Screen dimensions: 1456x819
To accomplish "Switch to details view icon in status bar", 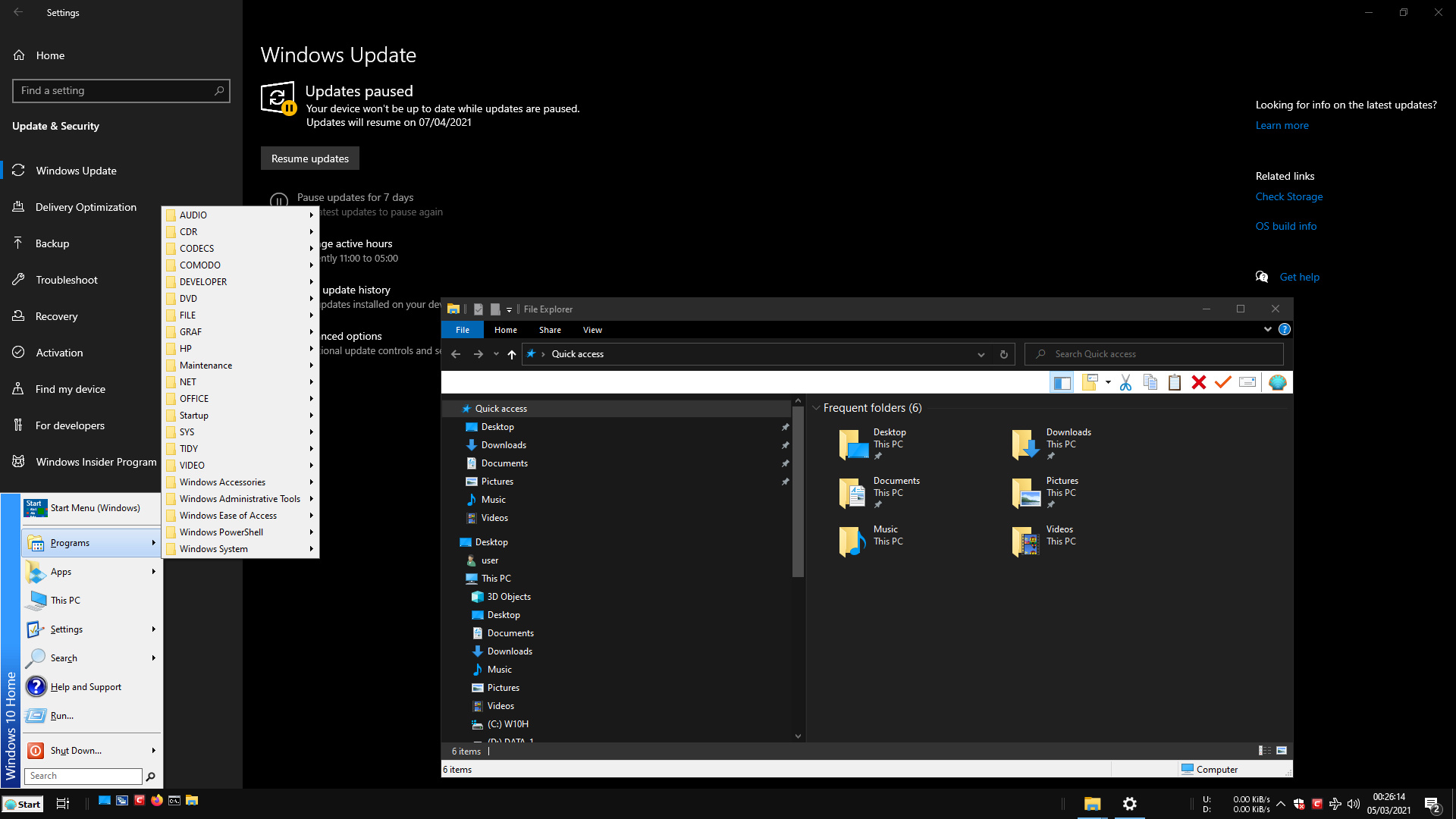I will 1264,751.
